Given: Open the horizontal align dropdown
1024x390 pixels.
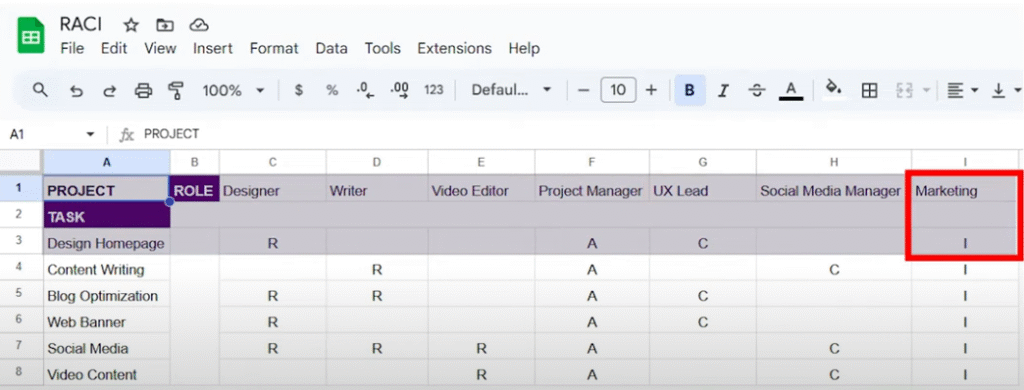Looking at the screenshot, I should coord(962,91).
